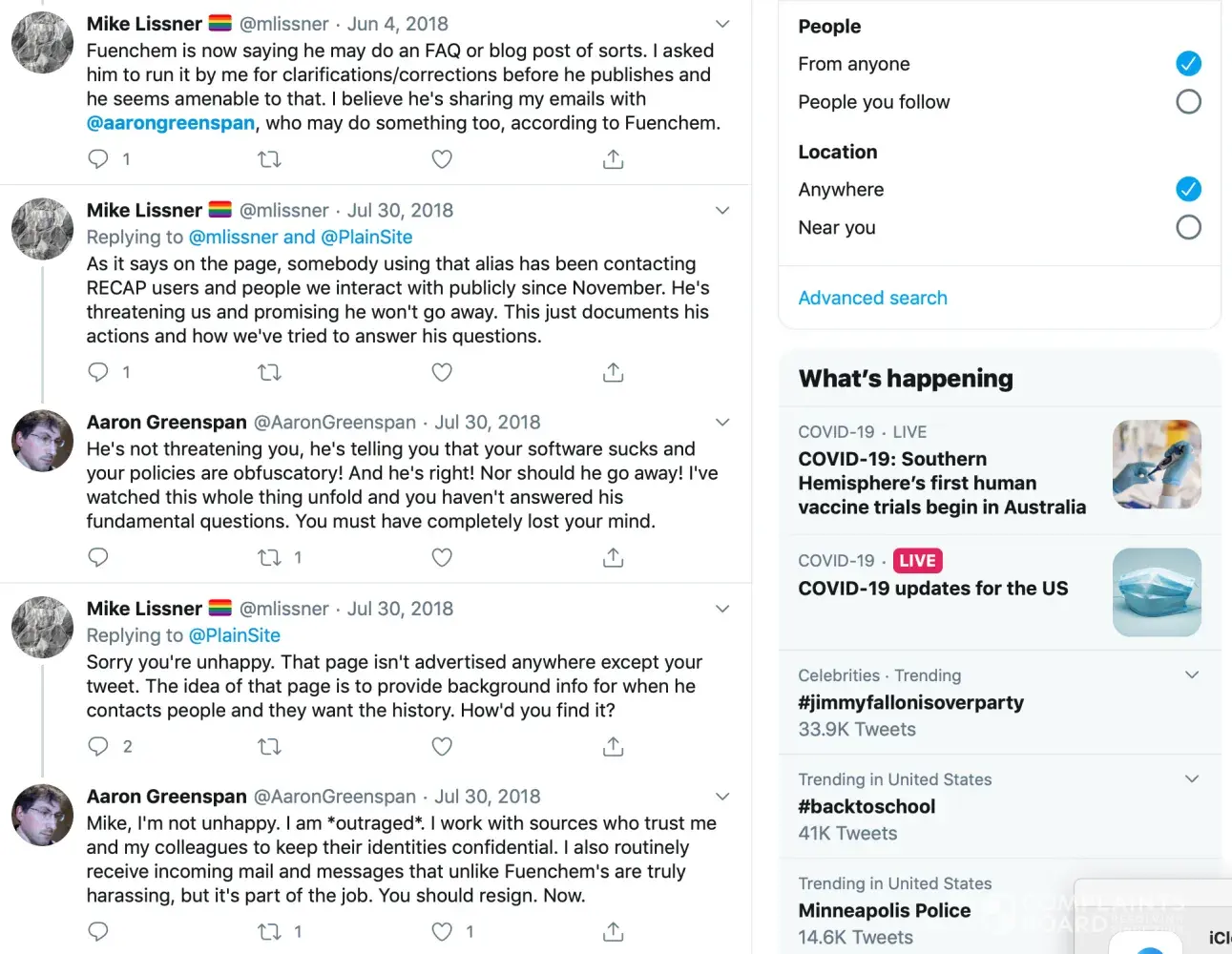Screen dimensions: 1232x954
Task: Expand options for #jimmyfallonisoverparty trend
Action: pyautogui.click(x=1191, y=675)
